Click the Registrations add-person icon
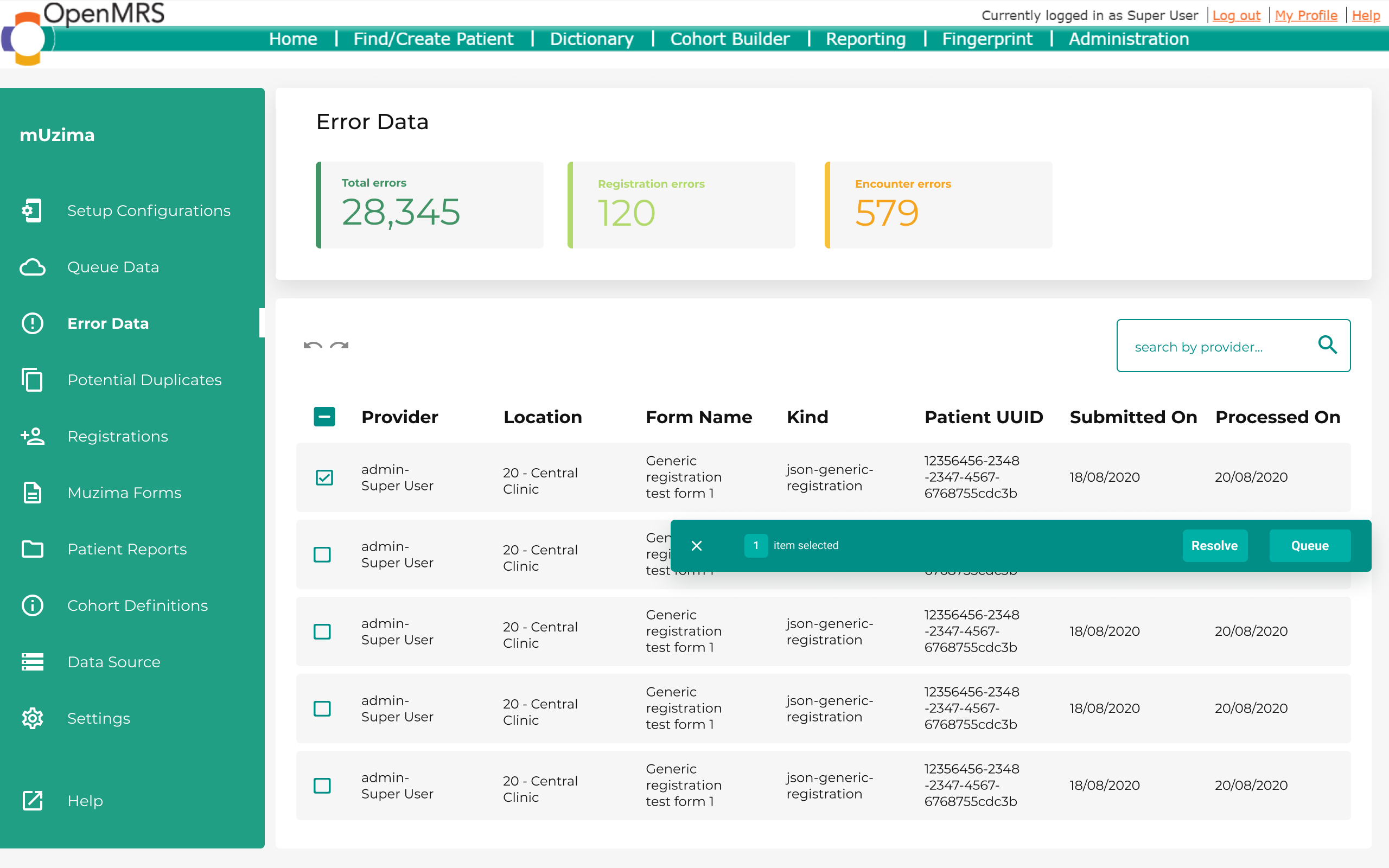The width and height of the screenshot is (1389, 868). point(32,436)
